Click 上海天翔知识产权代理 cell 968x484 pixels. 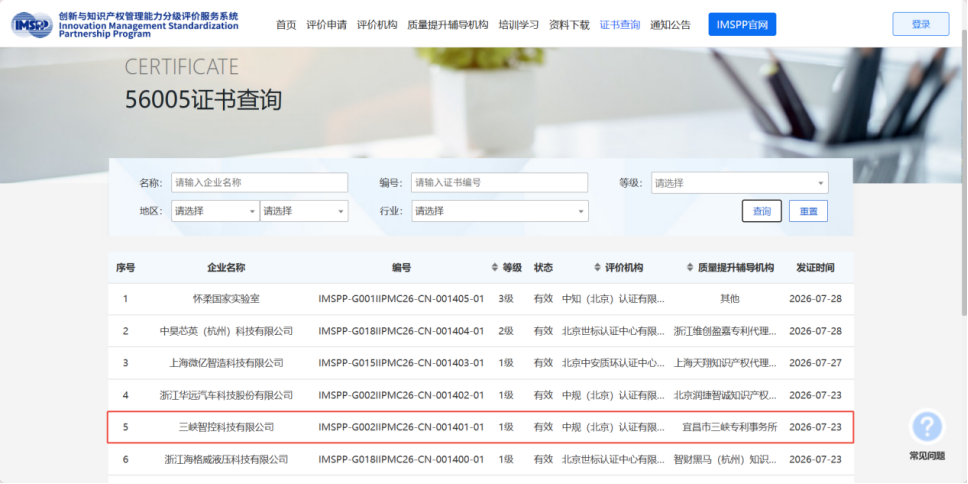pos(725,363)
